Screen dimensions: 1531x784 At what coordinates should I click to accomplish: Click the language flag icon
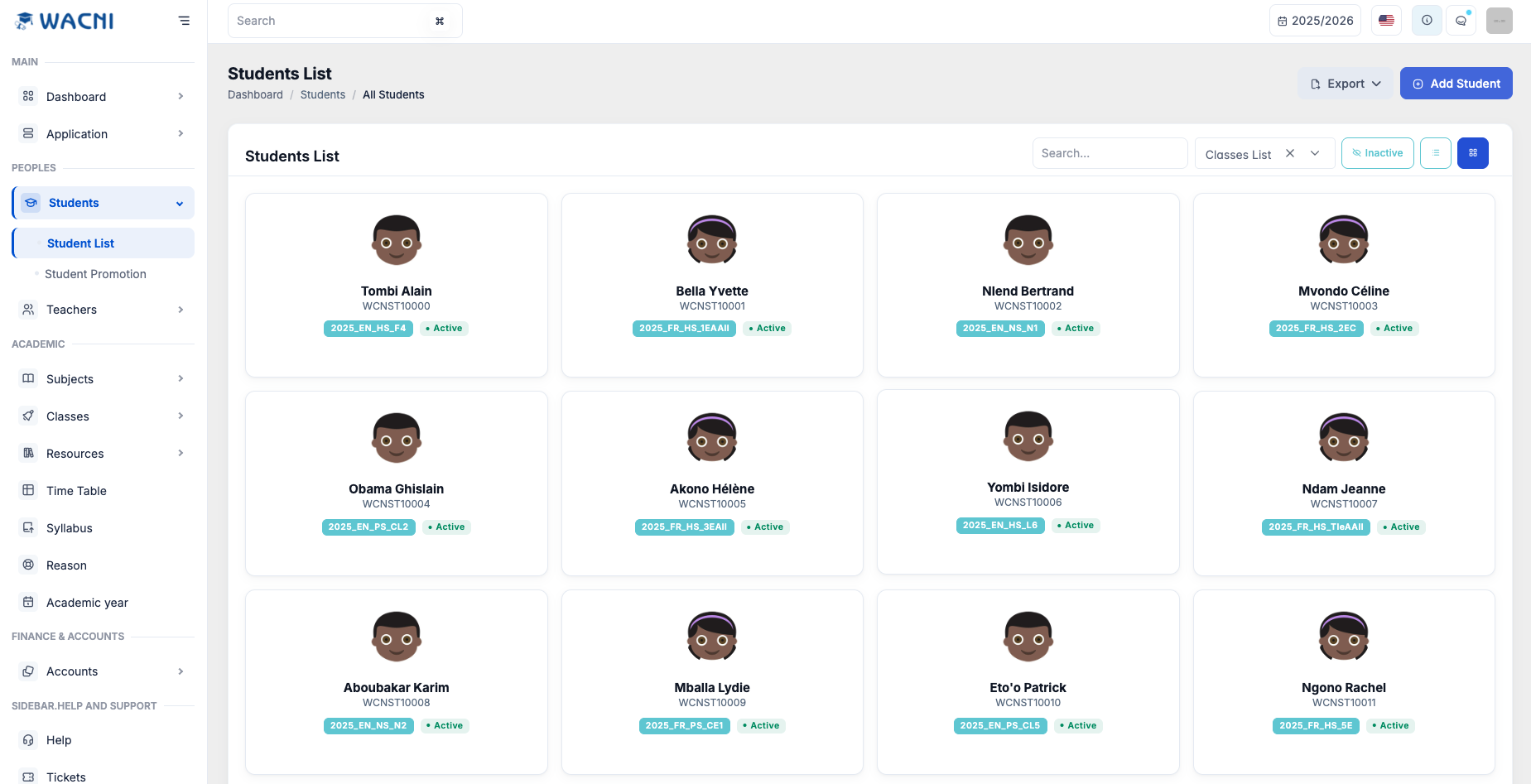coord(1386,21)
